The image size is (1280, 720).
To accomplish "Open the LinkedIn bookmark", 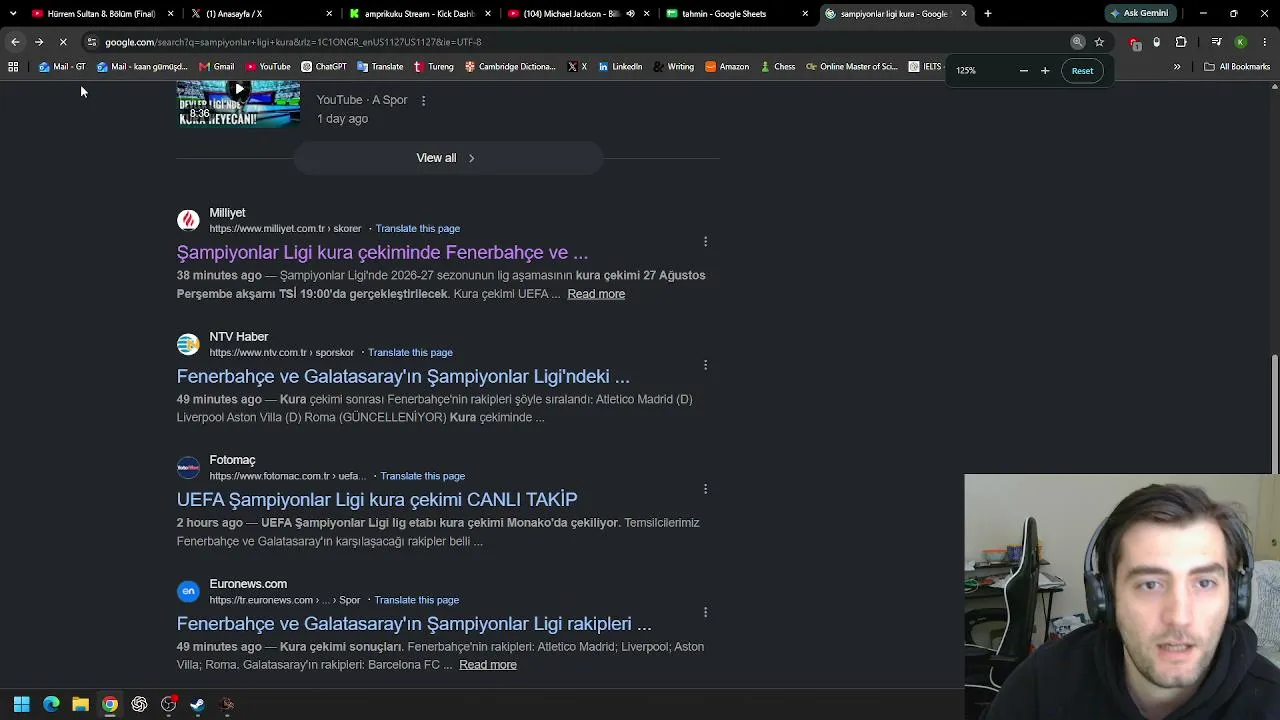I will 621,67.
